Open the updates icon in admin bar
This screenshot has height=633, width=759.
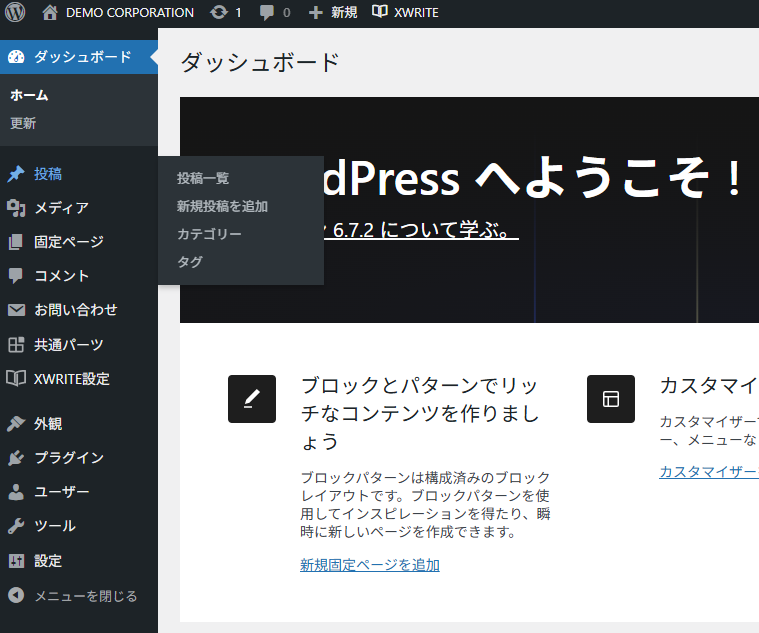pyautogui.click(x=219, y=13)
